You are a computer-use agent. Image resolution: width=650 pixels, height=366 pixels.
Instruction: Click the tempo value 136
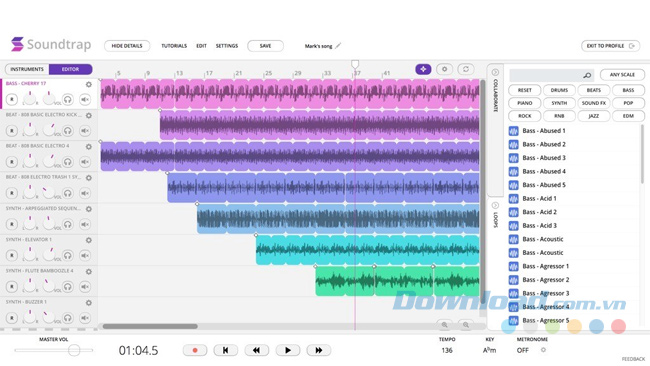pyautogui.click(x=447, y=350)
